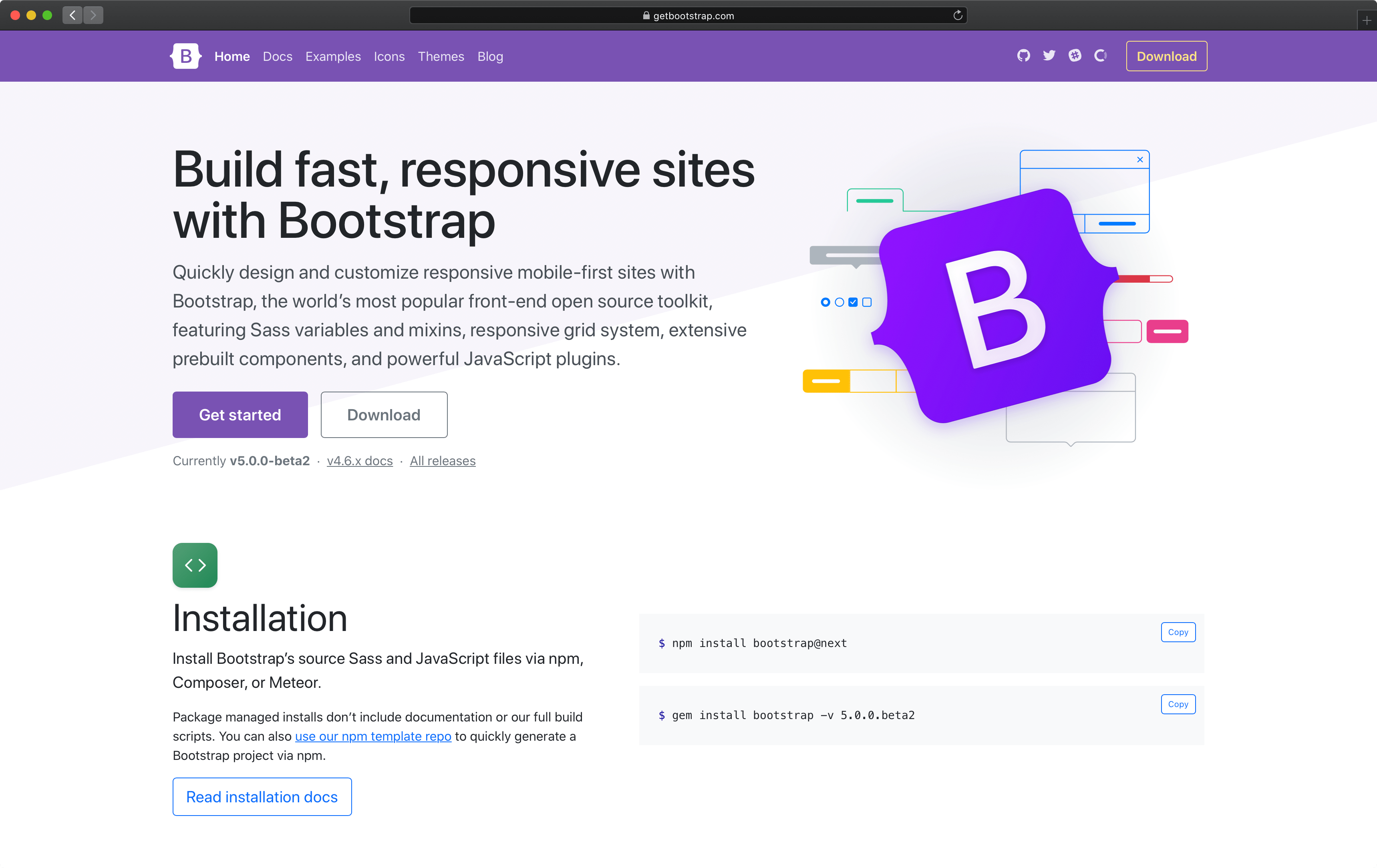Click 'All releases' link below version info

442,461
